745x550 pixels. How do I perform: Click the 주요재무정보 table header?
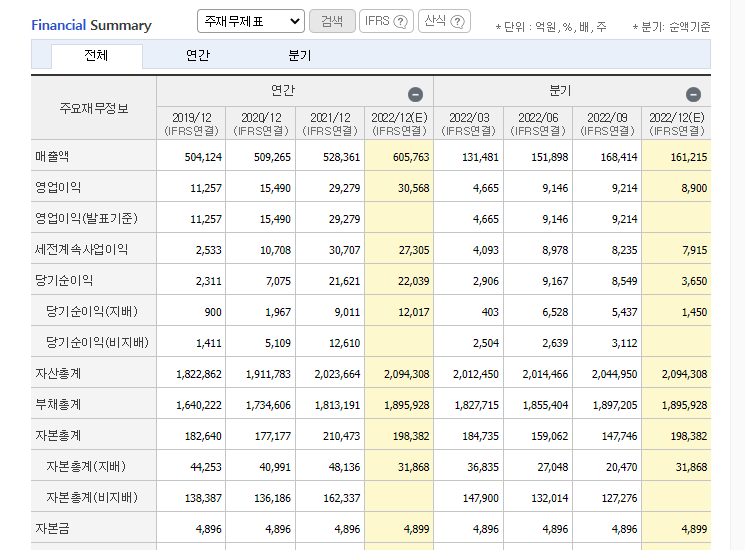click(94, 108)
